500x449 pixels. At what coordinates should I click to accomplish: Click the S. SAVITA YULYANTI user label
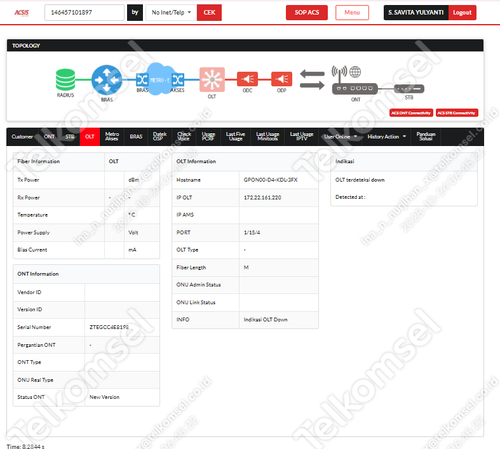[x=416, y=13]
